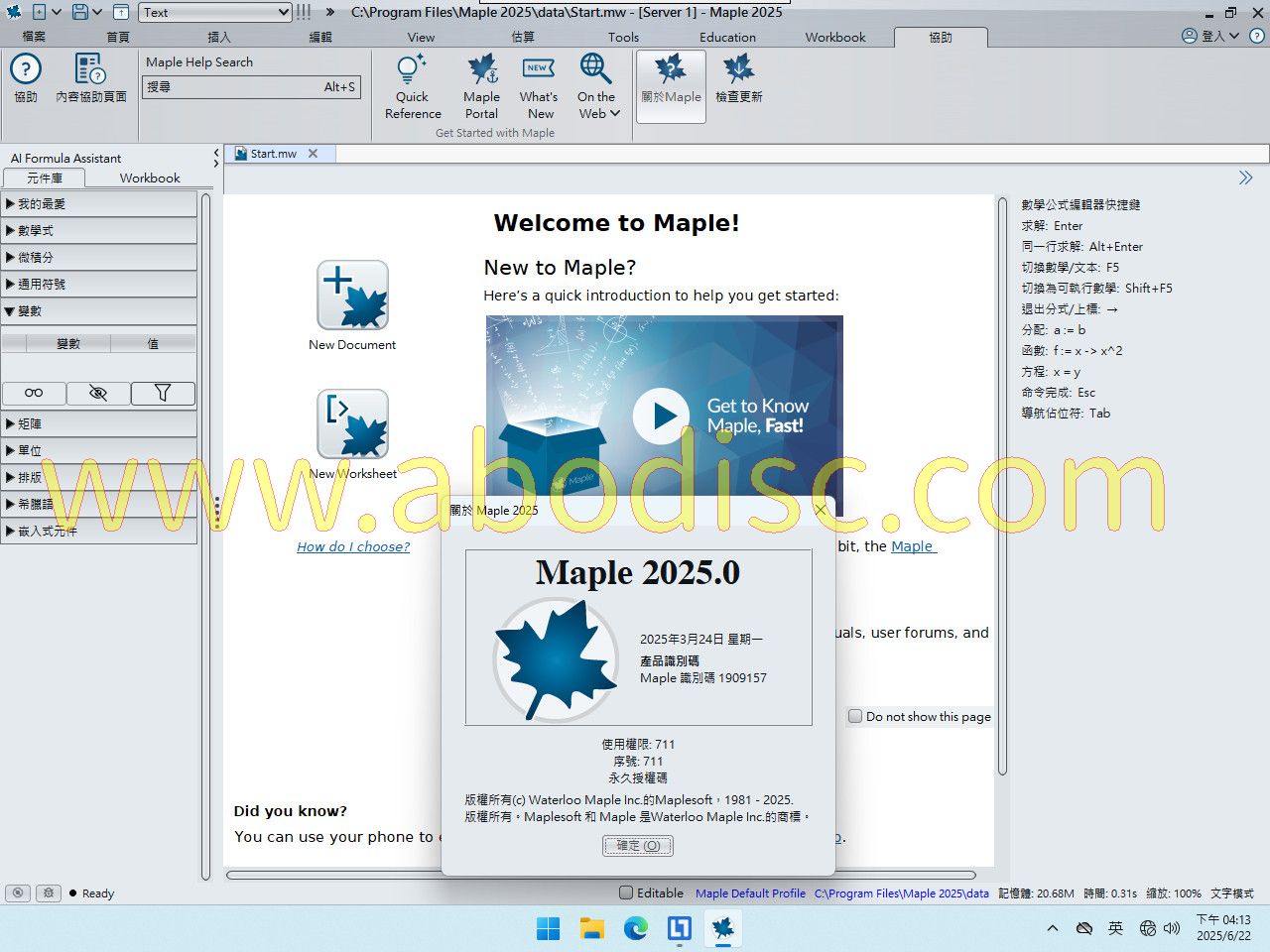Click the data folder path link in status bar
Viewport: 1270px width, 952px height.
(x=902, y=892)
